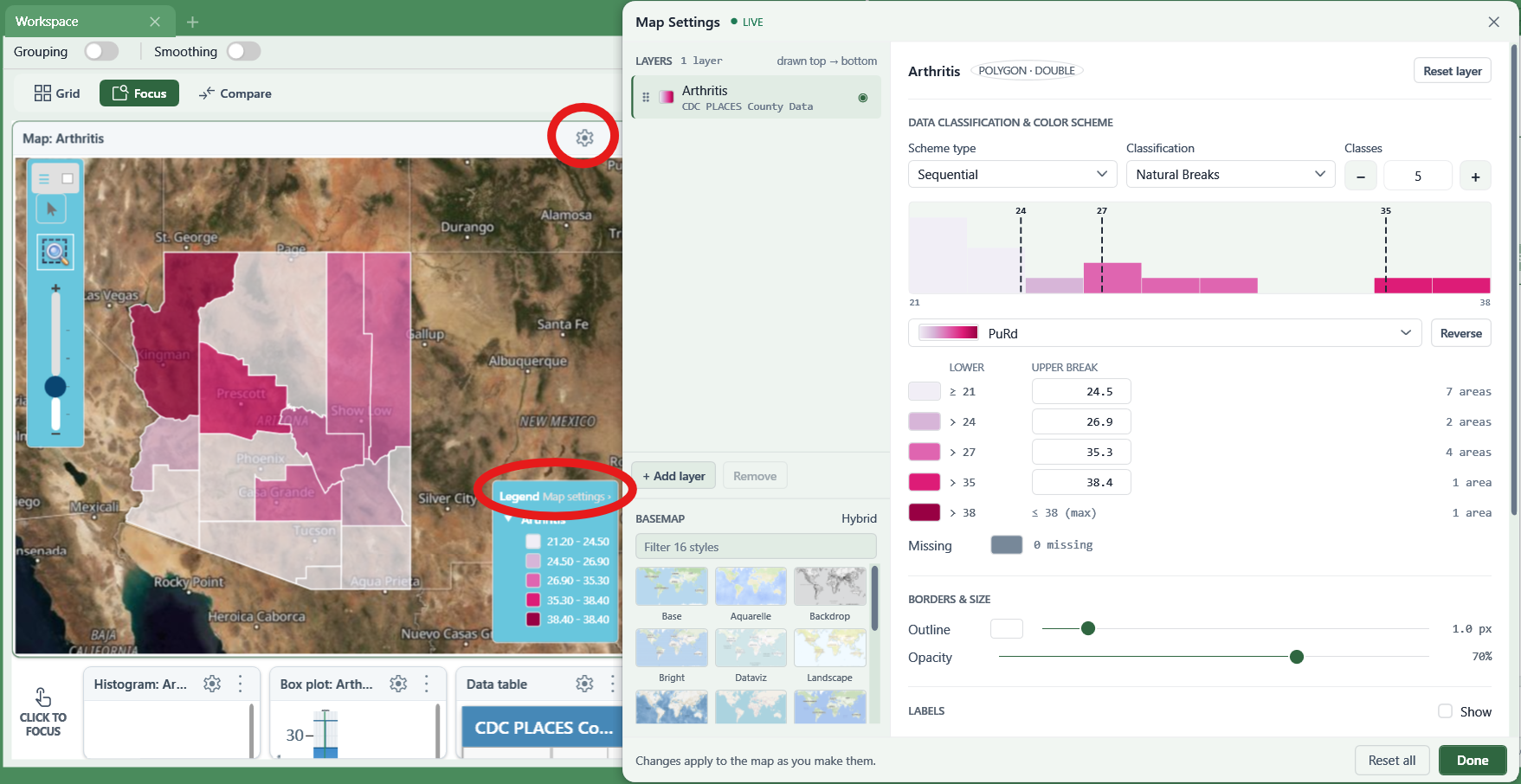Click the Done button
Viewport: 1521px width, 784px height.
tap(1473, 760)
